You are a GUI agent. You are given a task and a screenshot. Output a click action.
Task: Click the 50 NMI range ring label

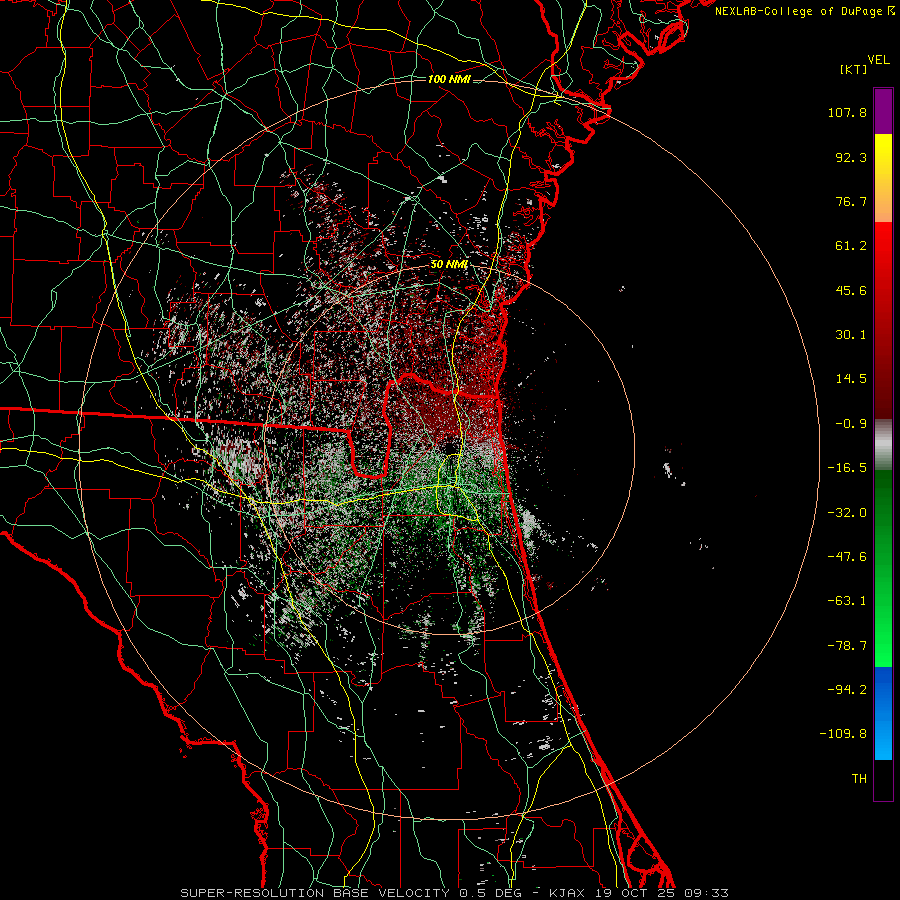(449, 264)
